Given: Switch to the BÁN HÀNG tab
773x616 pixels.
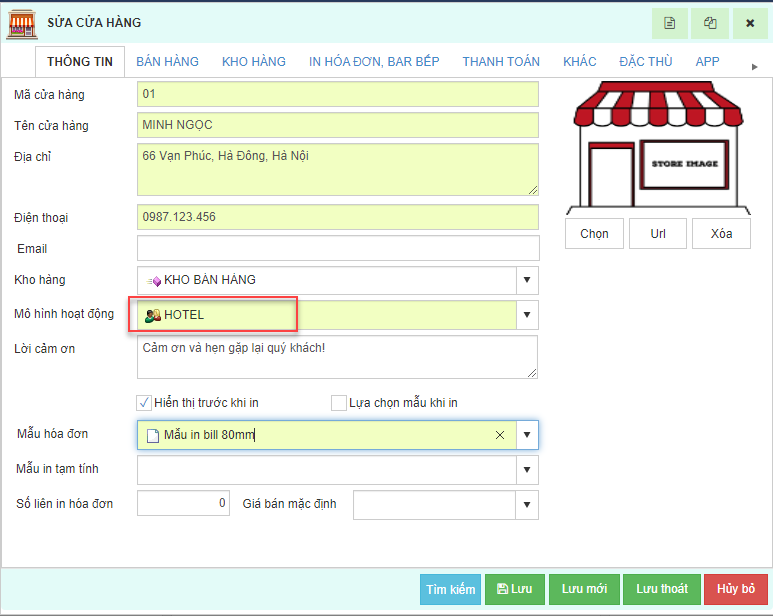Looking at the screenshot, I should pyautogui.click(x=167, y=61).
